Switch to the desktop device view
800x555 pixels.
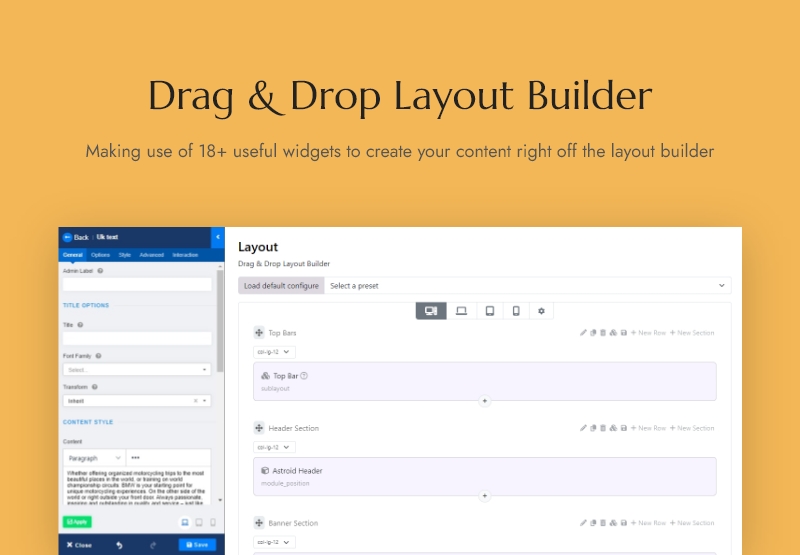[x=431, y=311]
